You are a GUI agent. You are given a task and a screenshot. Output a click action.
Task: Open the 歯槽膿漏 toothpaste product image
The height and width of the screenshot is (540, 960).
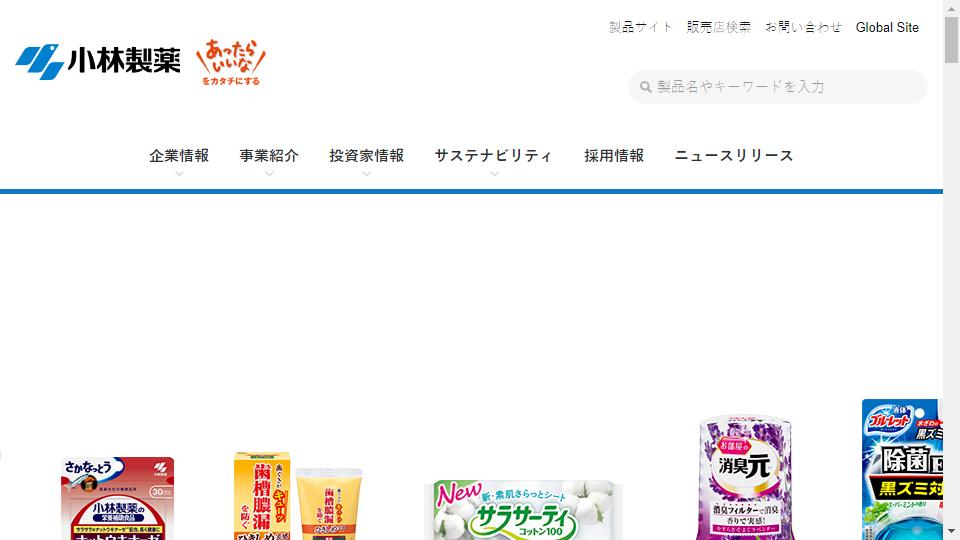pos(298,496)
